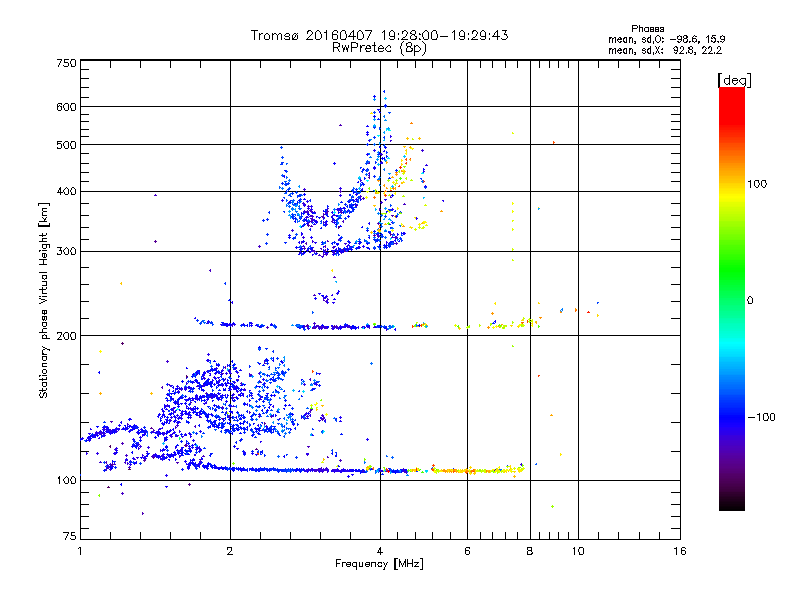Image resolution: width=800 pixels, height=600 pixels.
Task: Click the x-axis '2' tick label
Action: pyautogui.click(x=230, y=551)
